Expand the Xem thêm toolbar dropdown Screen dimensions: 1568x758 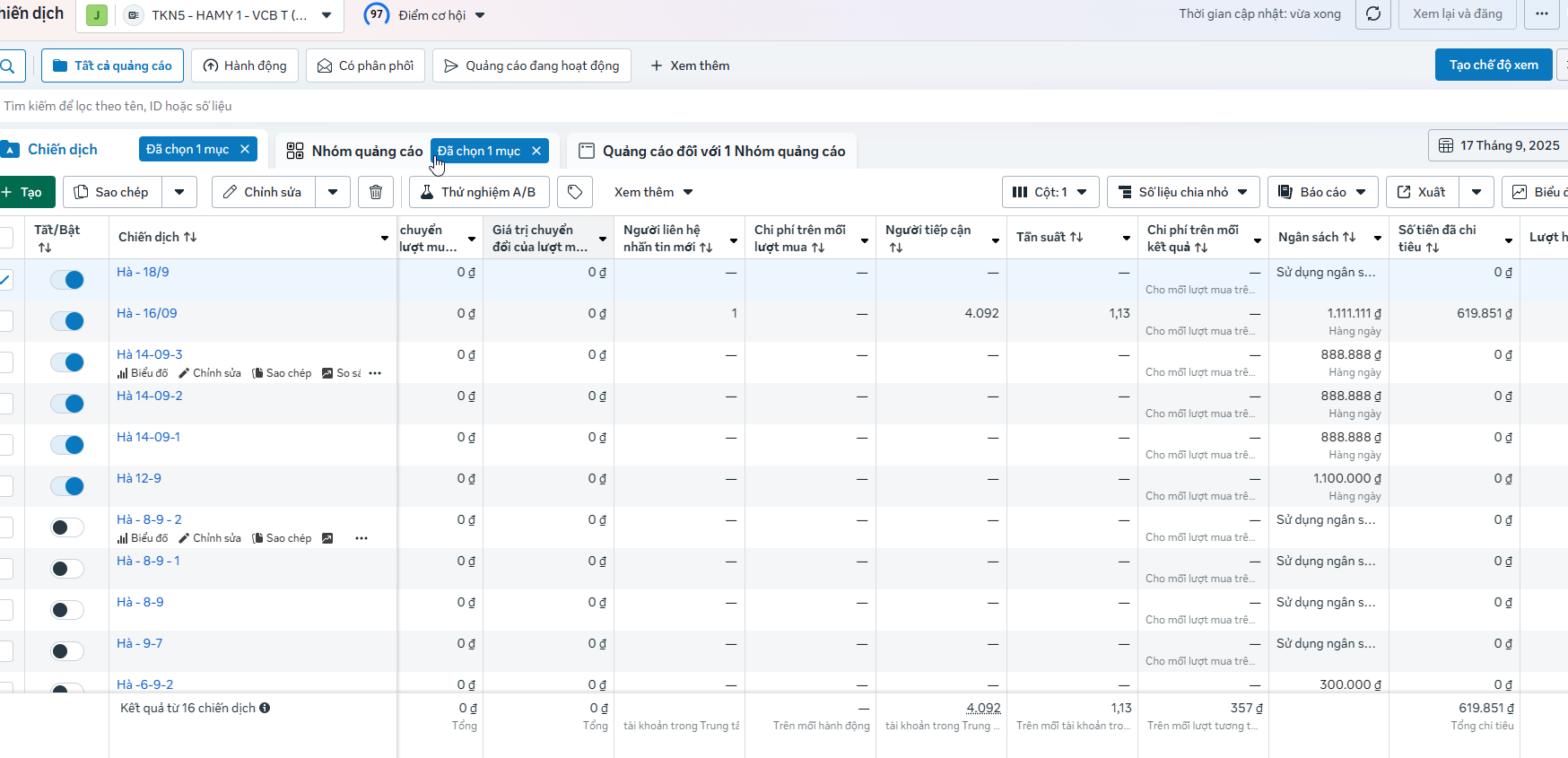654,192
